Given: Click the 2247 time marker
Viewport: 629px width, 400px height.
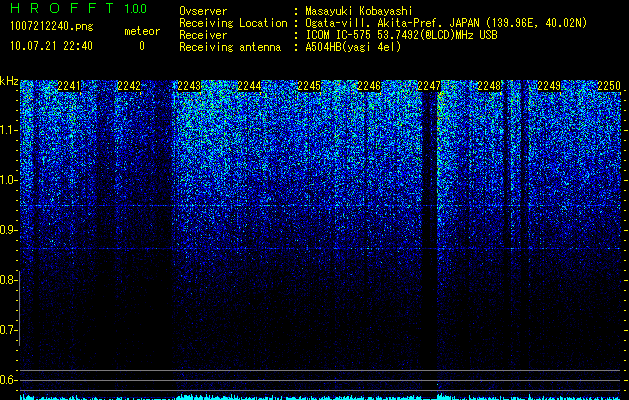Looking at the screenshot, I should pos(429,86).
